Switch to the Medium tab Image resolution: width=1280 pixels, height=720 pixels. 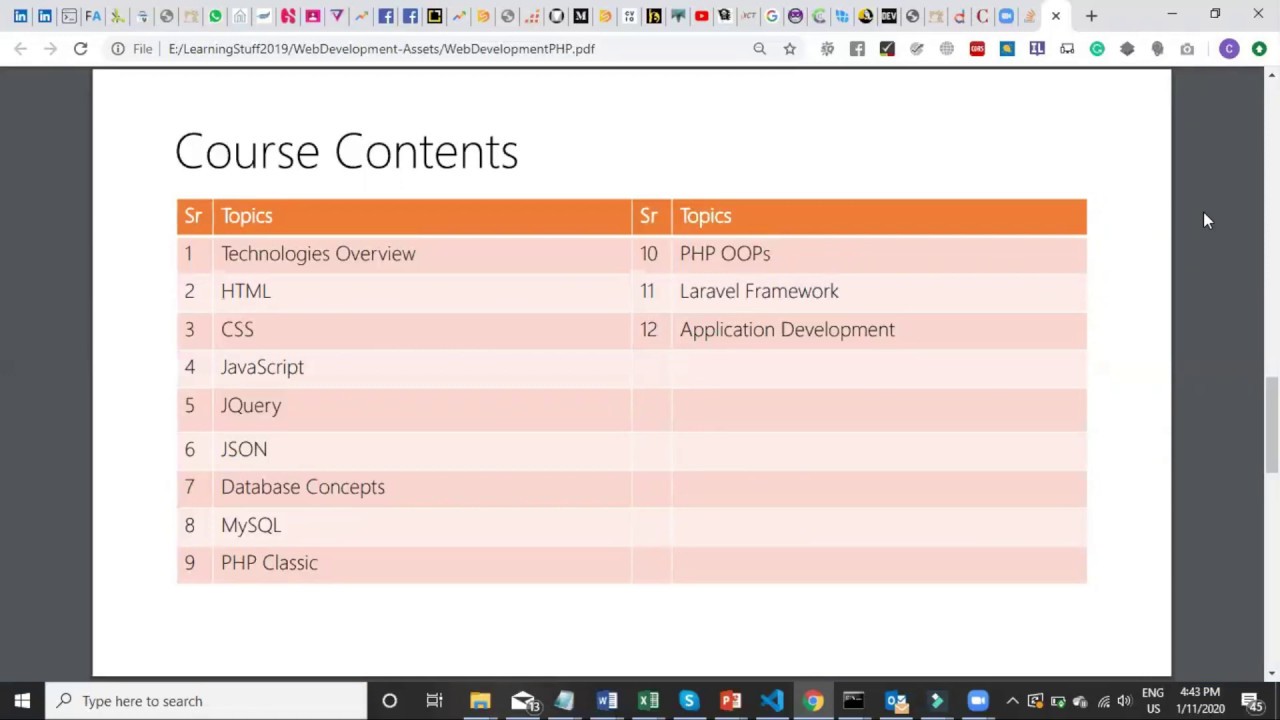[x=580, y=16]
